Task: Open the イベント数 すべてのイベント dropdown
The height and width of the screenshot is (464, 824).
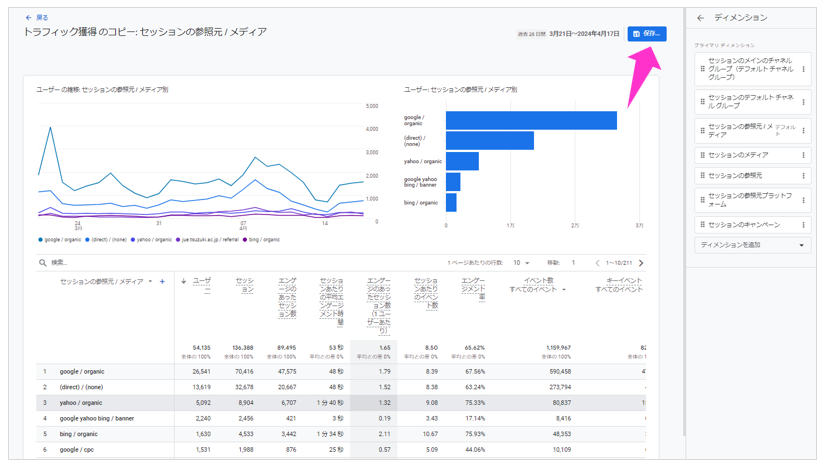Action: point(564,290)
